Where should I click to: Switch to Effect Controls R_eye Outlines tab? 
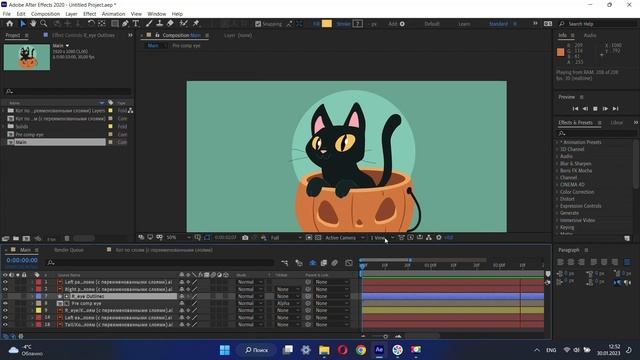(x=83, y=36)
